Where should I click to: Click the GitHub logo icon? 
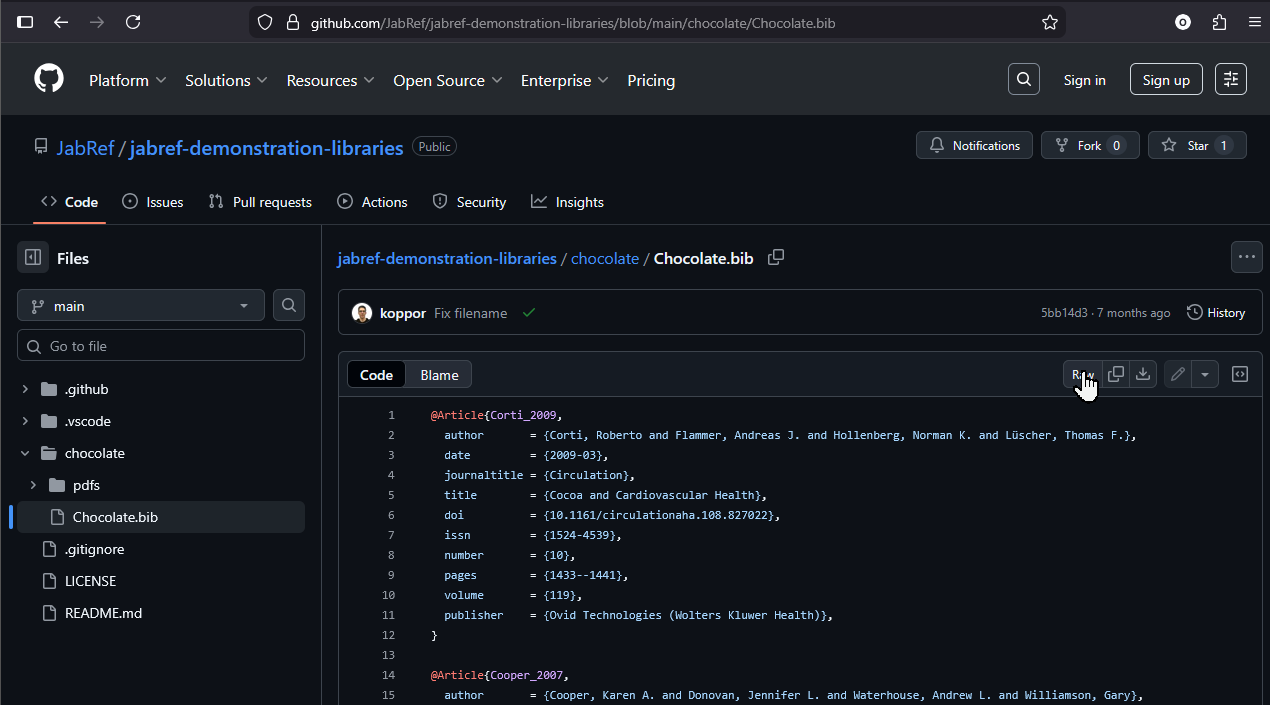click(49, 79)
